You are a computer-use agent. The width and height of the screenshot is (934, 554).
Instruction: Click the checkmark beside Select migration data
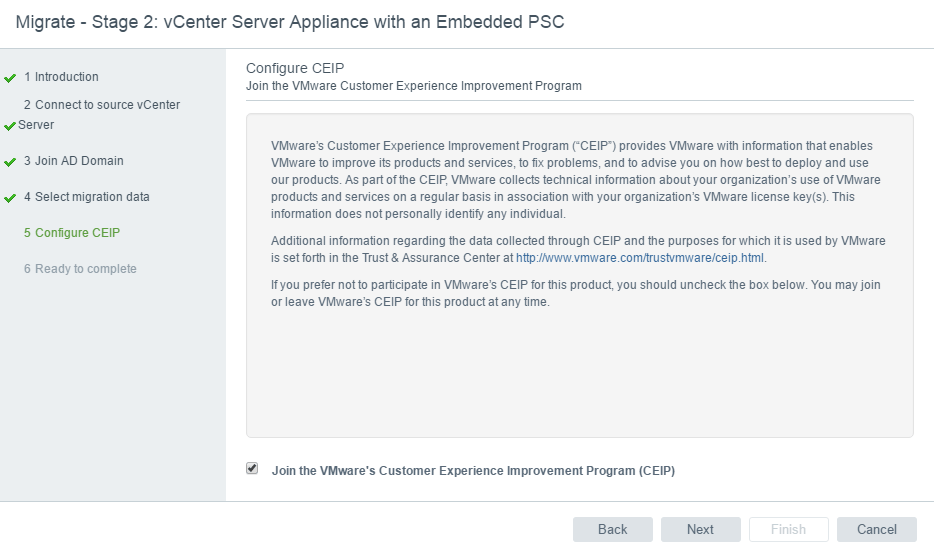click(x=10, y=198)
